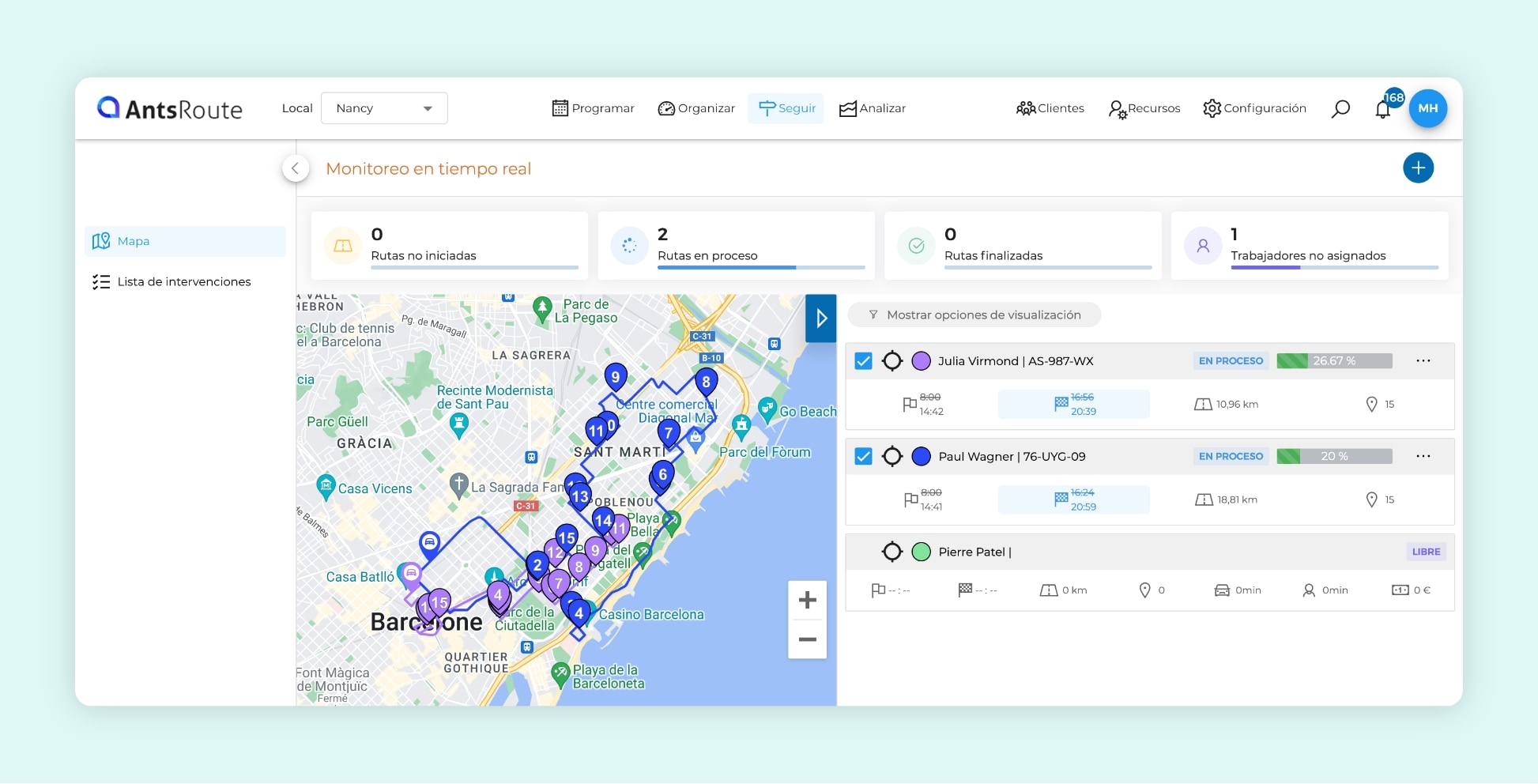The height and width of the screenshot is (784, 1538).
Task: Open the Analizar section
Action: point(872,108)
